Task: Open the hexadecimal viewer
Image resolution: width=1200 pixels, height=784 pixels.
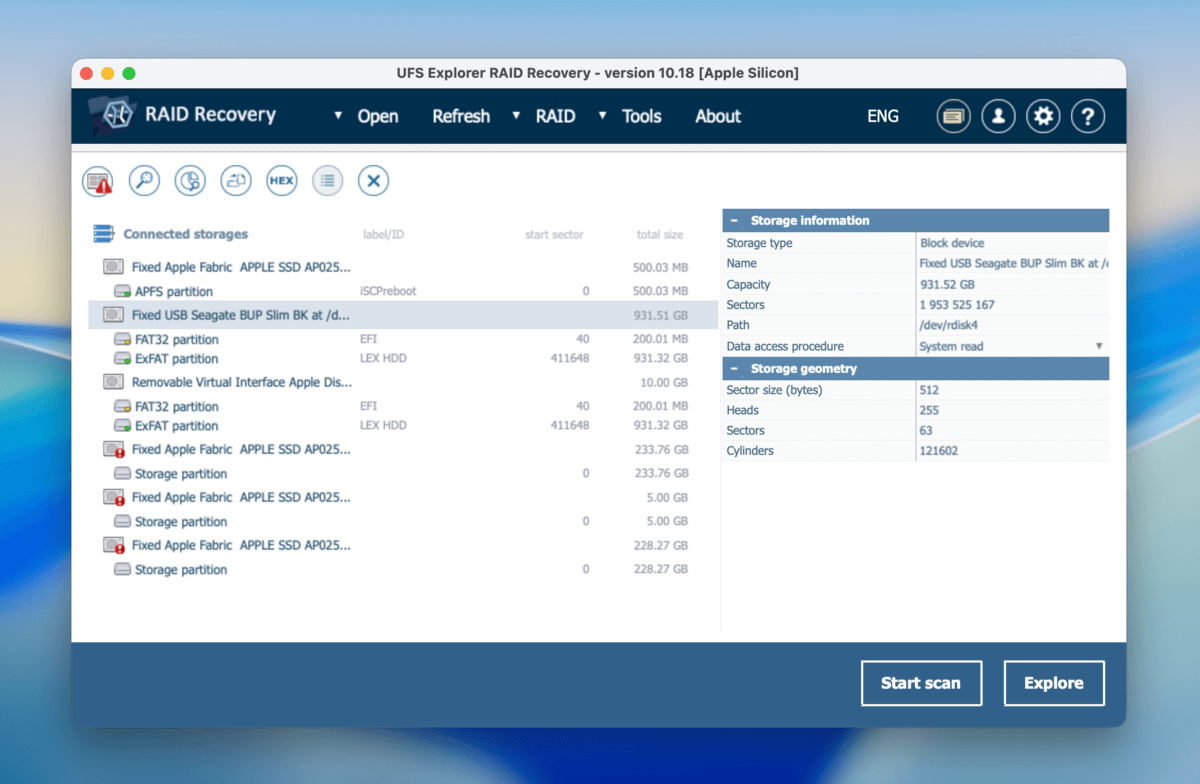Action: point(281,180)
